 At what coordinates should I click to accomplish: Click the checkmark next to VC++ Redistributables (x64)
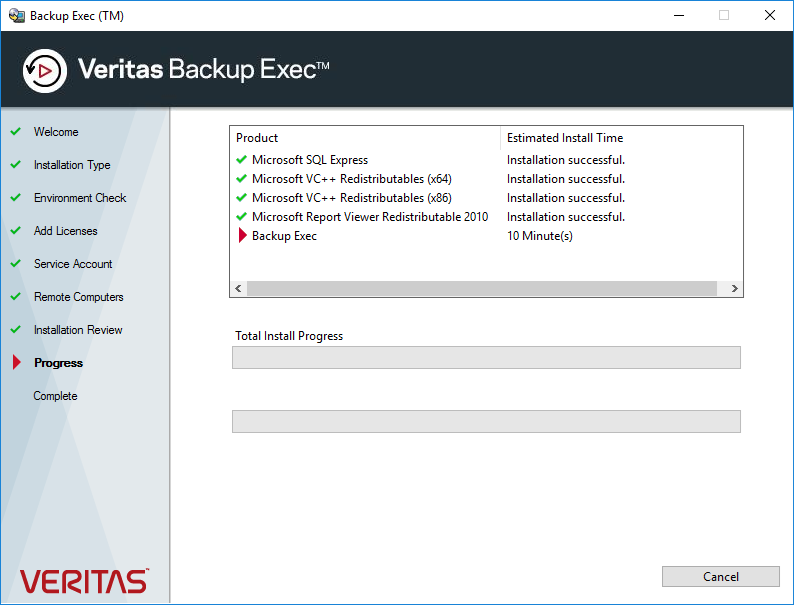click(242, 178)
